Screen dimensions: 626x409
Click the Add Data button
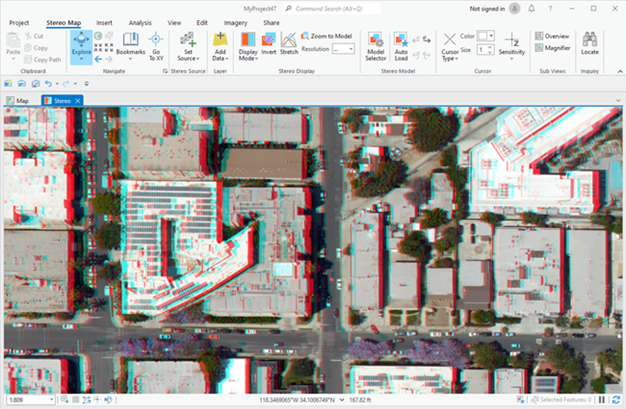pyautogui.click(x=219, y=45)
